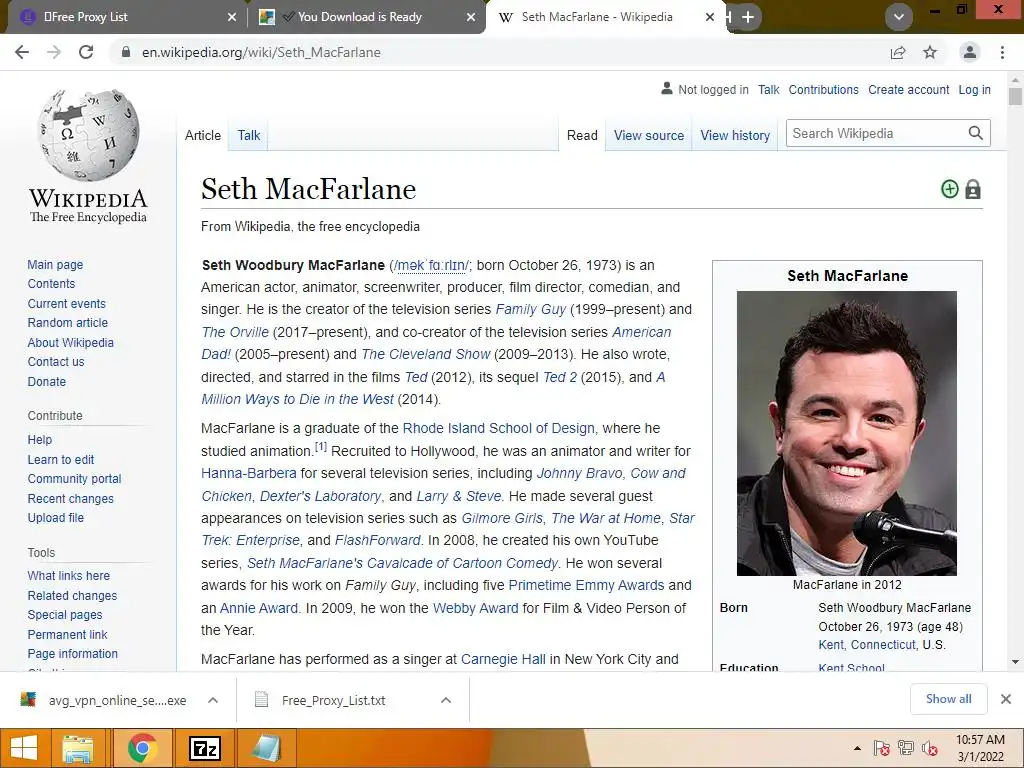Click the page vertical scrollbar thumb

1015,95
